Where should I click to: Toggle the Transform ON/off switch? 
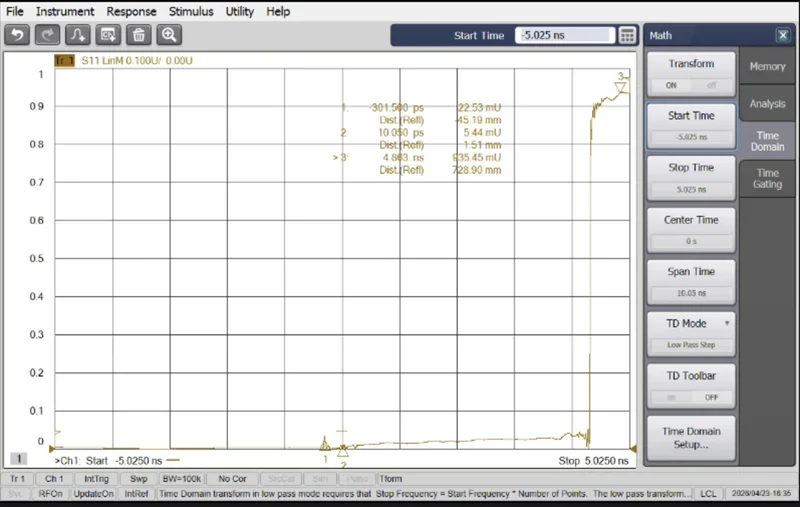[x=691, y=85]
